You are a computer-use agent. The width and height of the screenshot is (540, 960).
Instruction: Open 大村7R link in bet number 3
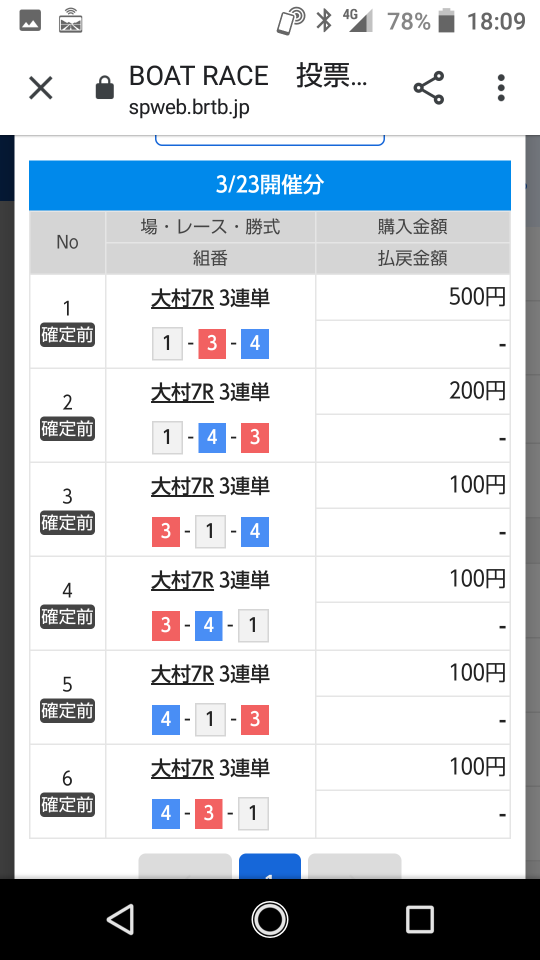tap(182, 486)
